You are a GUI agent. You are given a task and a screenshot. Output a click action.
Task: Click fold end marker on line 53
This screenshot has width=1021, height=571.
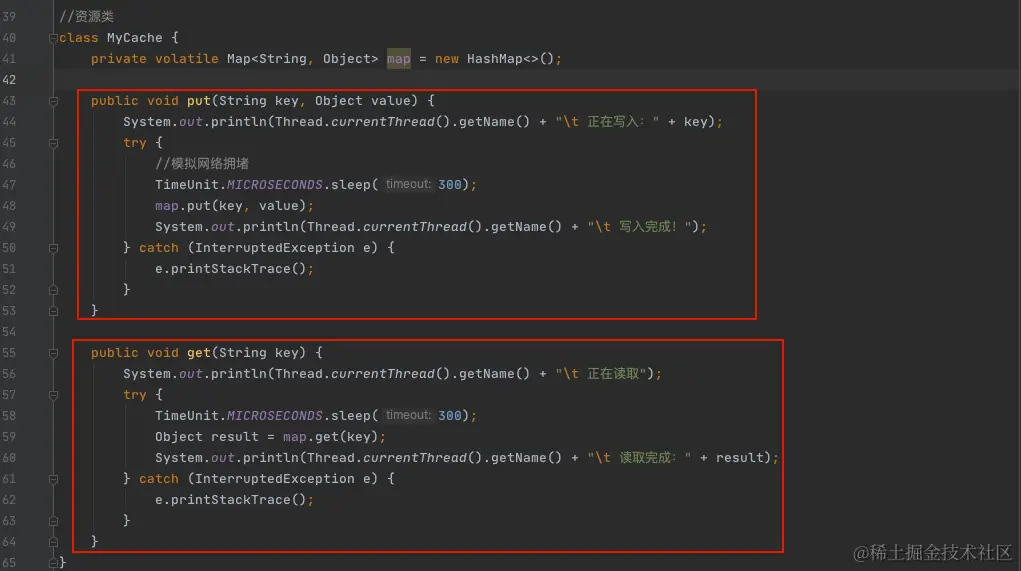coord(53,311)
